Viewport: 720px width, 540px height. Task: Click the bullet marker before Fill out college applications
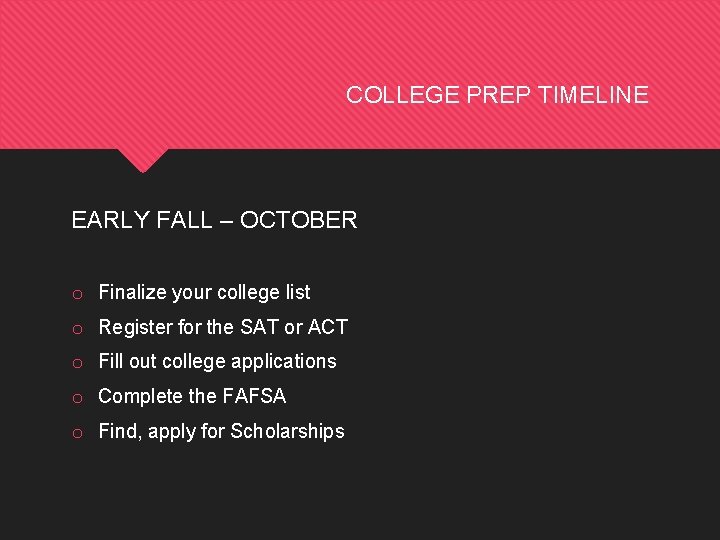(x=77, y=362)
